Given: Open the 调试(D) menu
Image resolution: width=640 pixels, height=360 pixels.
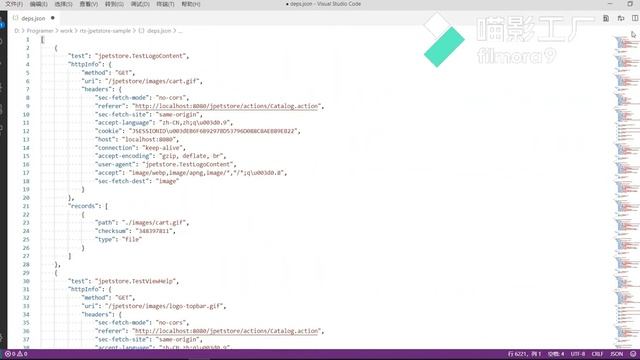Looking at the screenshot, I should click(x=140, y=4).
